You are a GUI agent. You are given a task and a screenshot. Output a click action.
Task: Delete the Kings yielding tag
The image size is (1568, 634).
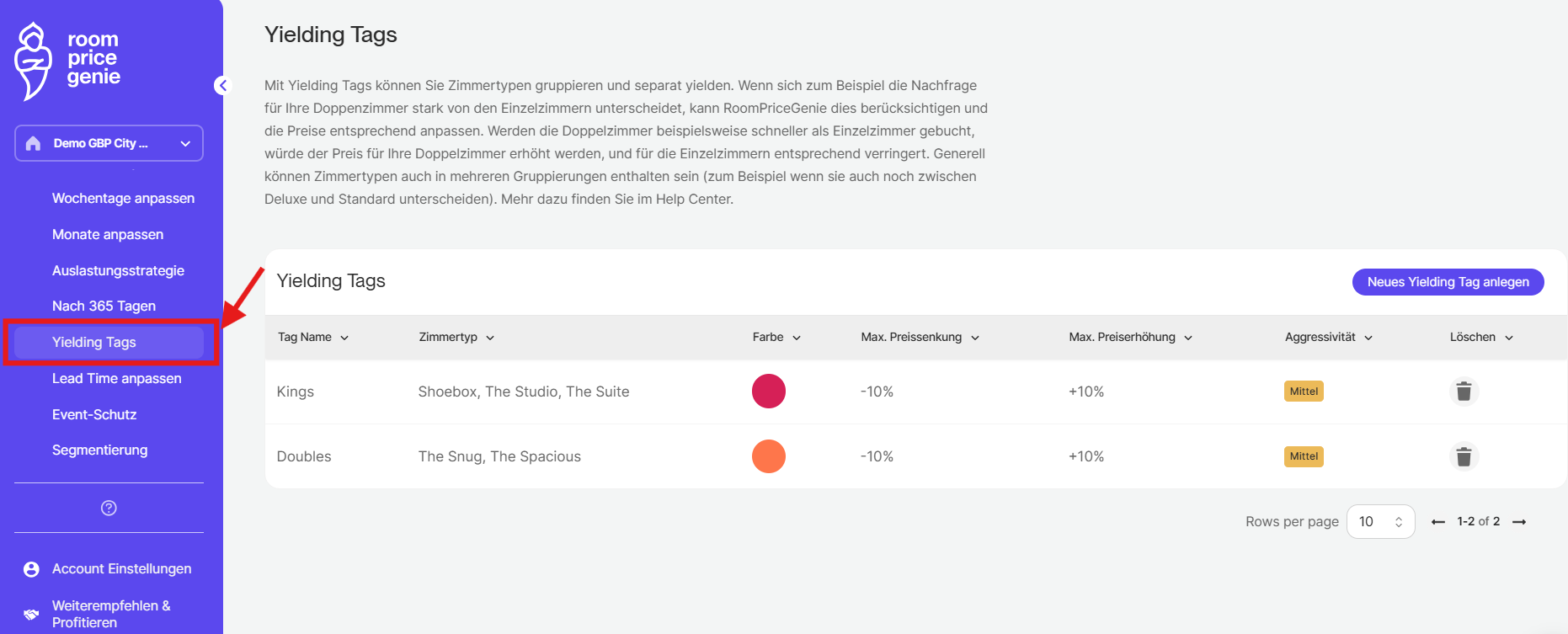tap(1464, 392)
